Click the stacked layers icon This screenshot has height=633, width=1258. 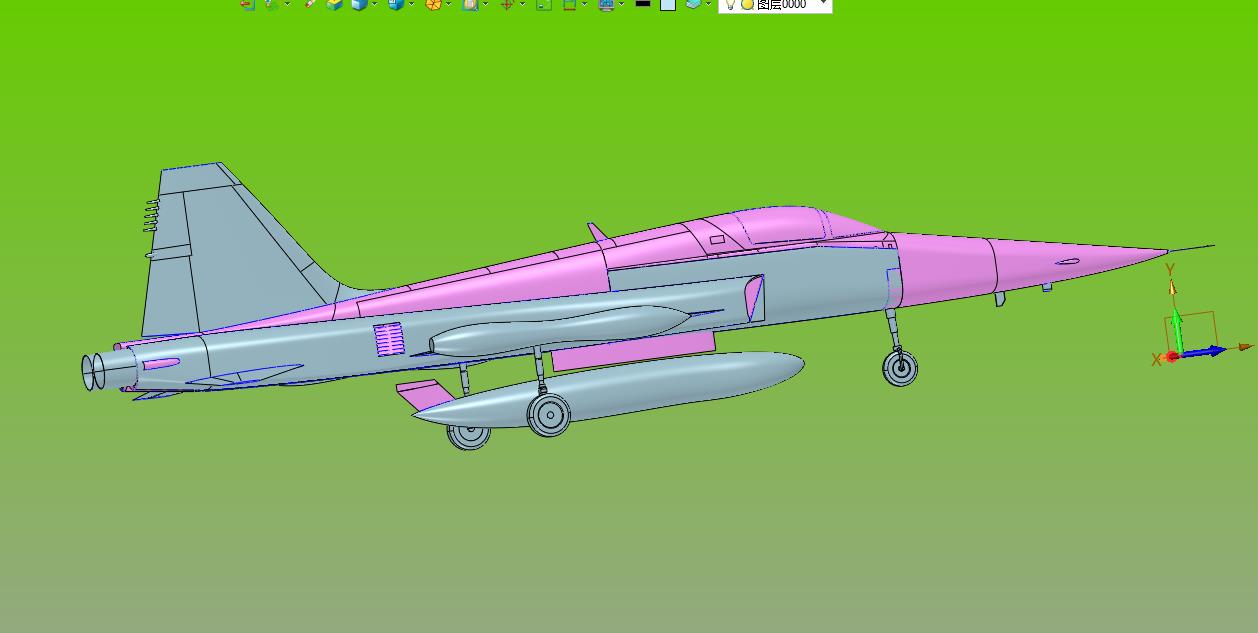coord(693,4)
